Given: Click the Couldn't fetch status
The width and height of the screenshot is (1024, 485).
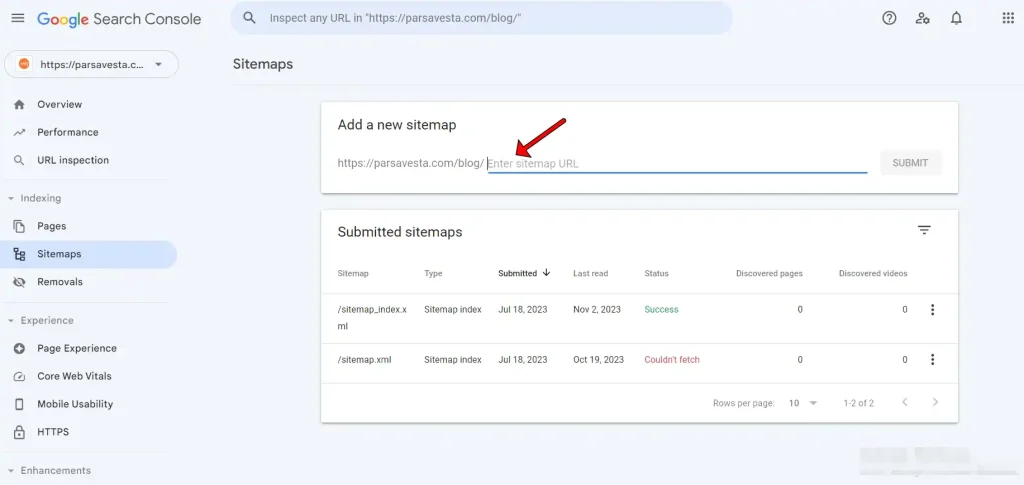Looking at the screenshot, I should pos(671,360).
